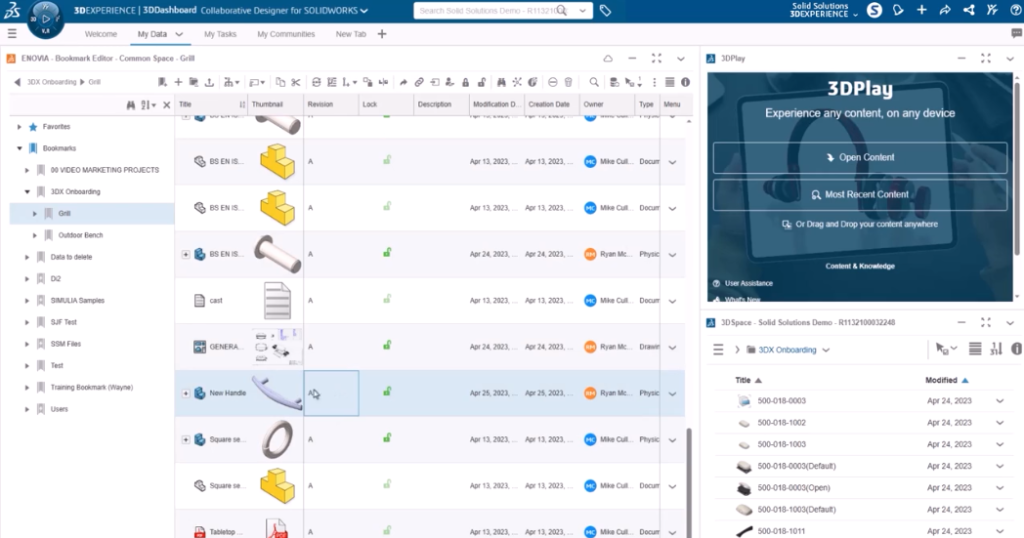Click the information icon in 3DSpace toolbar
The image size is (1024, 538).
click(1016, 349)
